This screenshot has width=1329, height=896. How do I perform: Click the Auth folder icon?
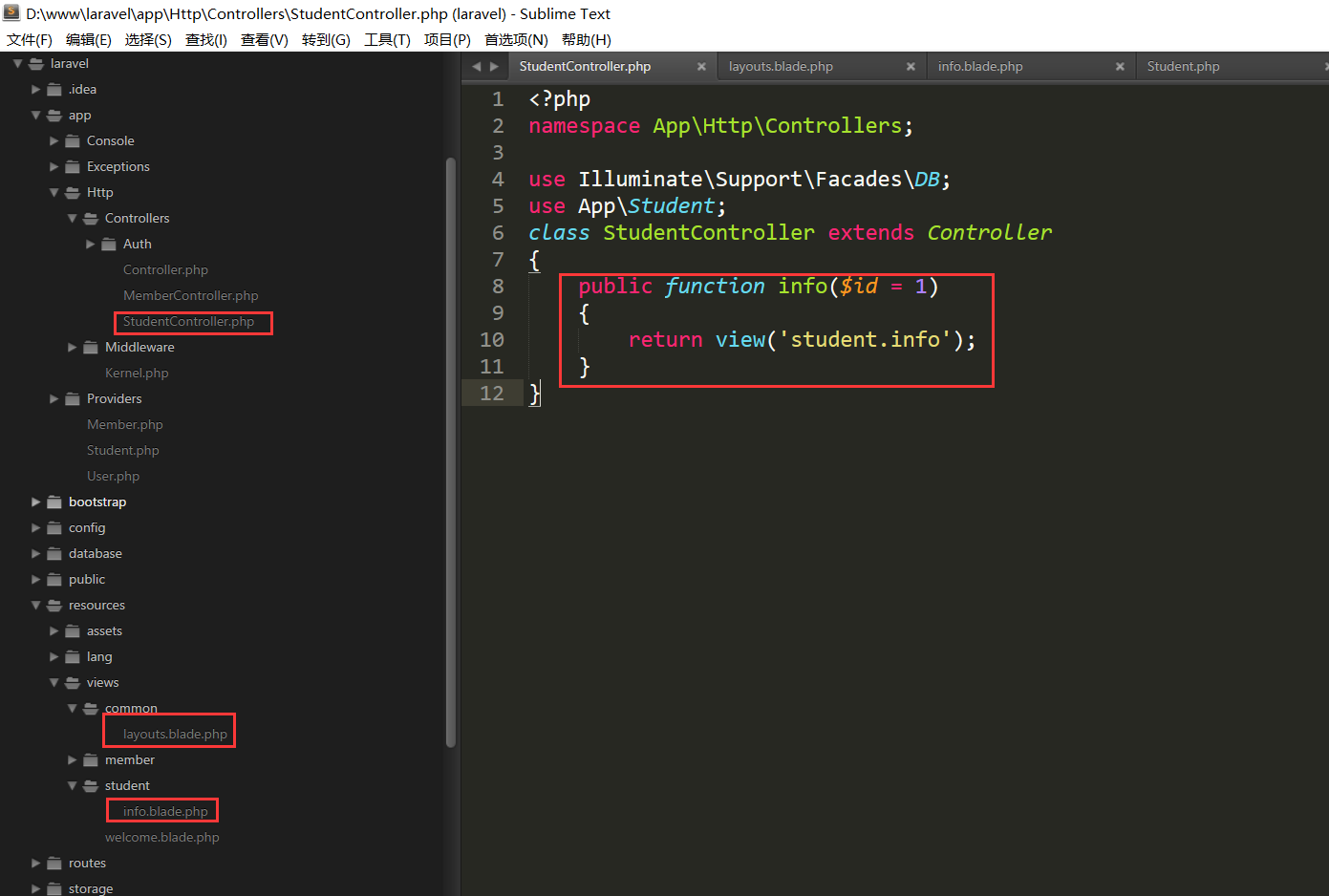[x=109, y=244]
